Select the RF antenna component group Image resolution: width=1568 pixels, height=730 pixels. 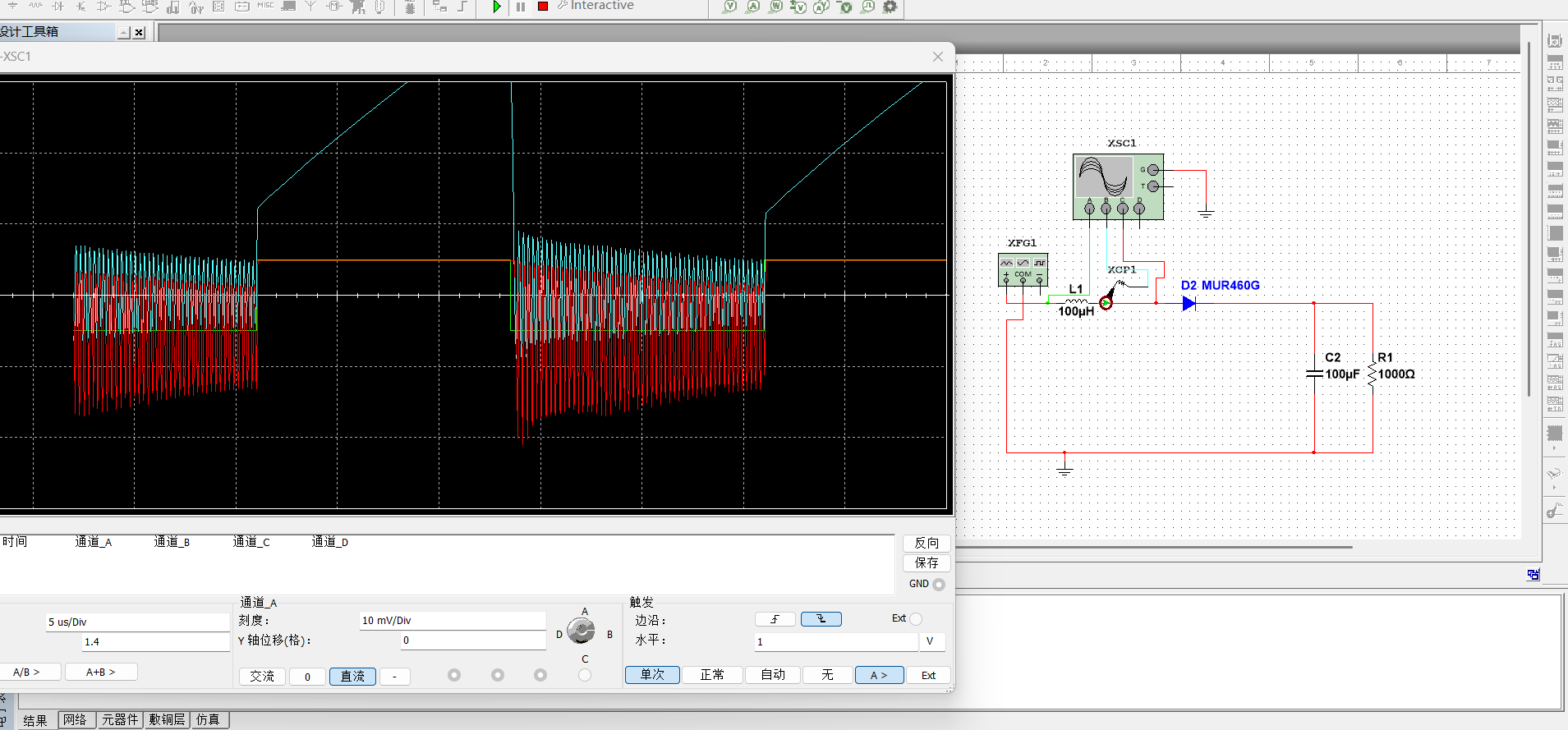tap(310, 6)
